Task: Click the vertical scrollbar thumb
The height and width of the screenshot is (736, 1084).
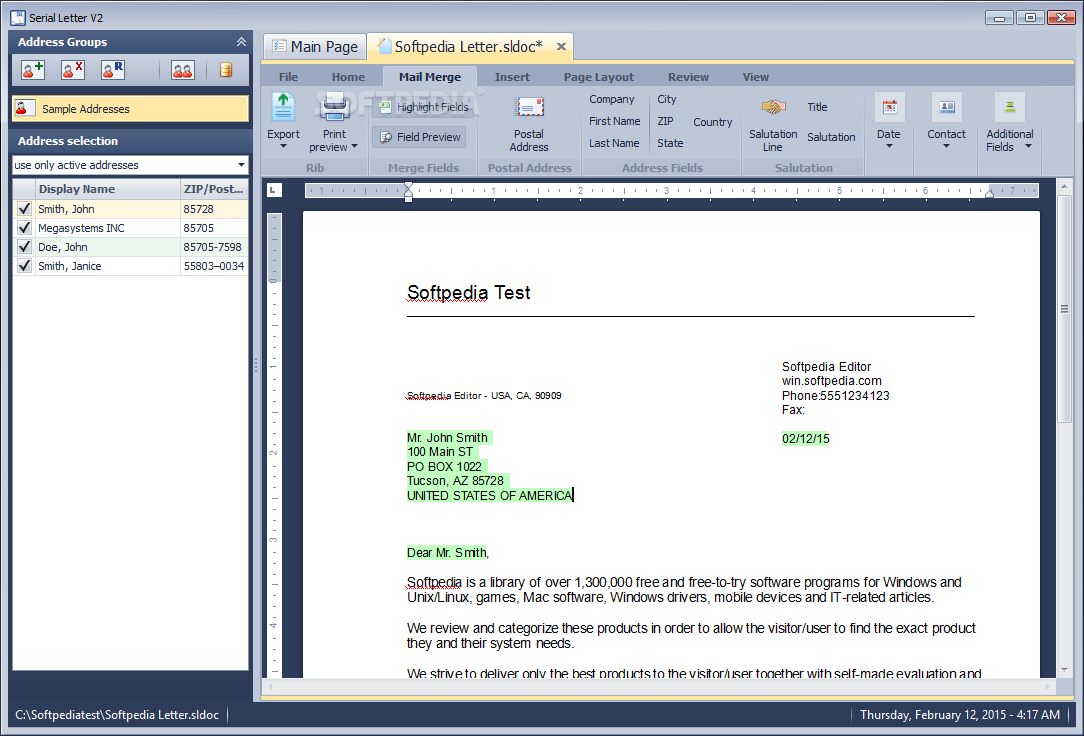Action: [1064, 308]
